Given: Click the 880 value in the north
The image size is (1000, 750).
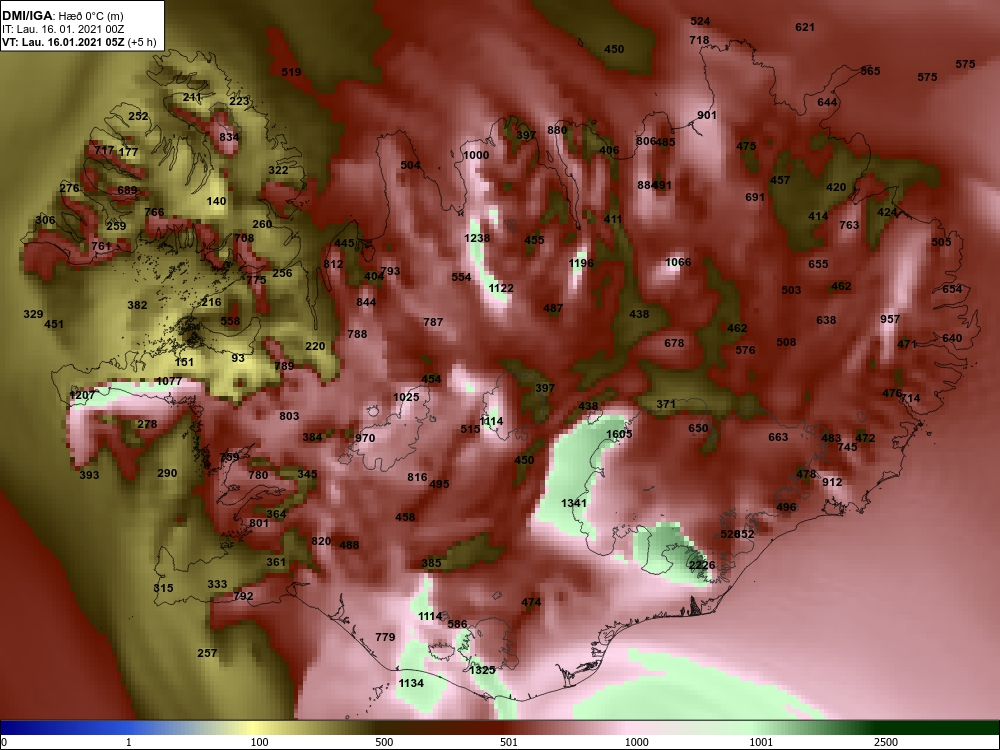Looking at the screenshot, I should click(557, 130).
